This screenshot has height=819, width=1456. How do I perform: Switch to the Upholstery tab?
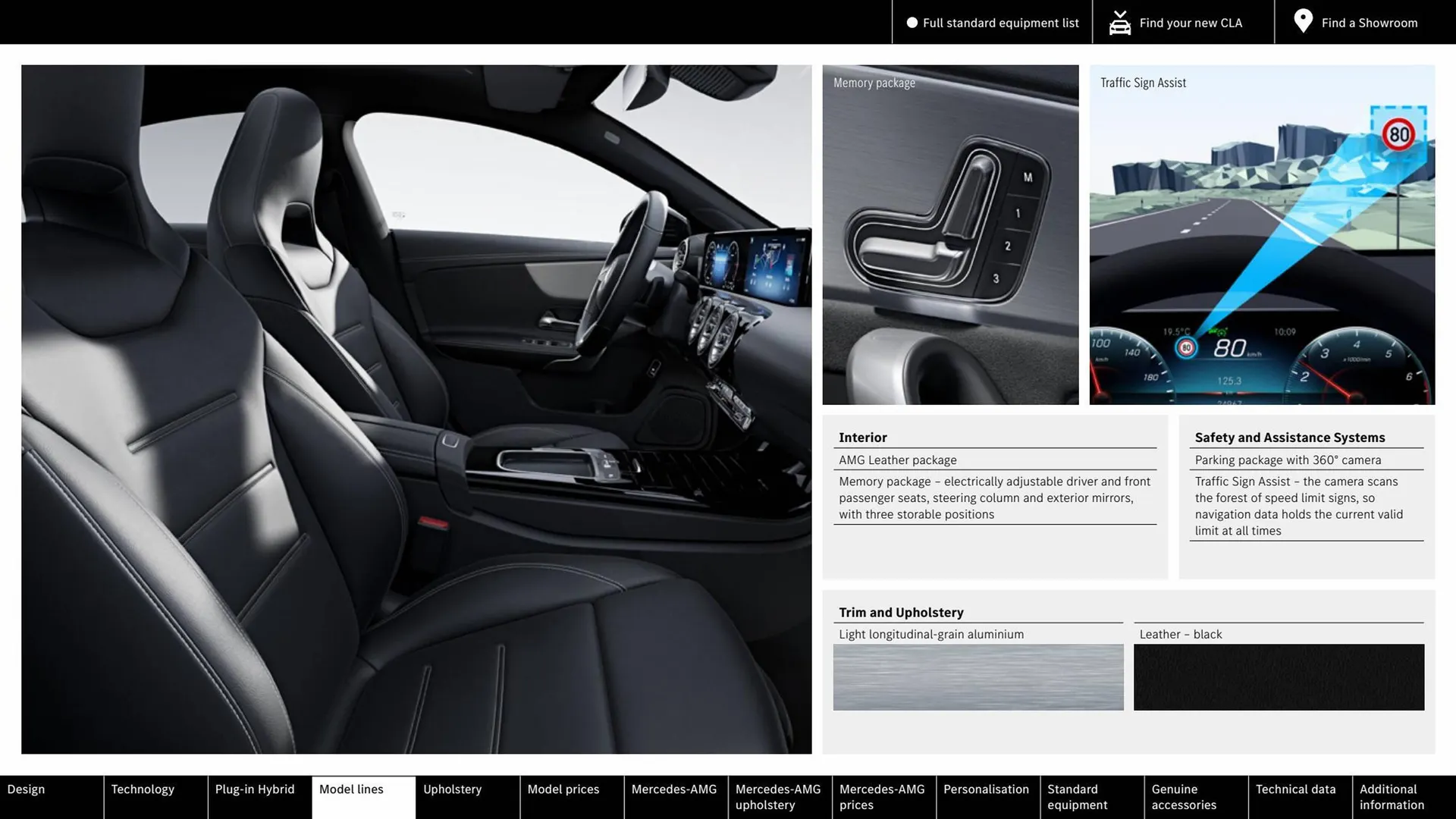click(x=452, y=789)
